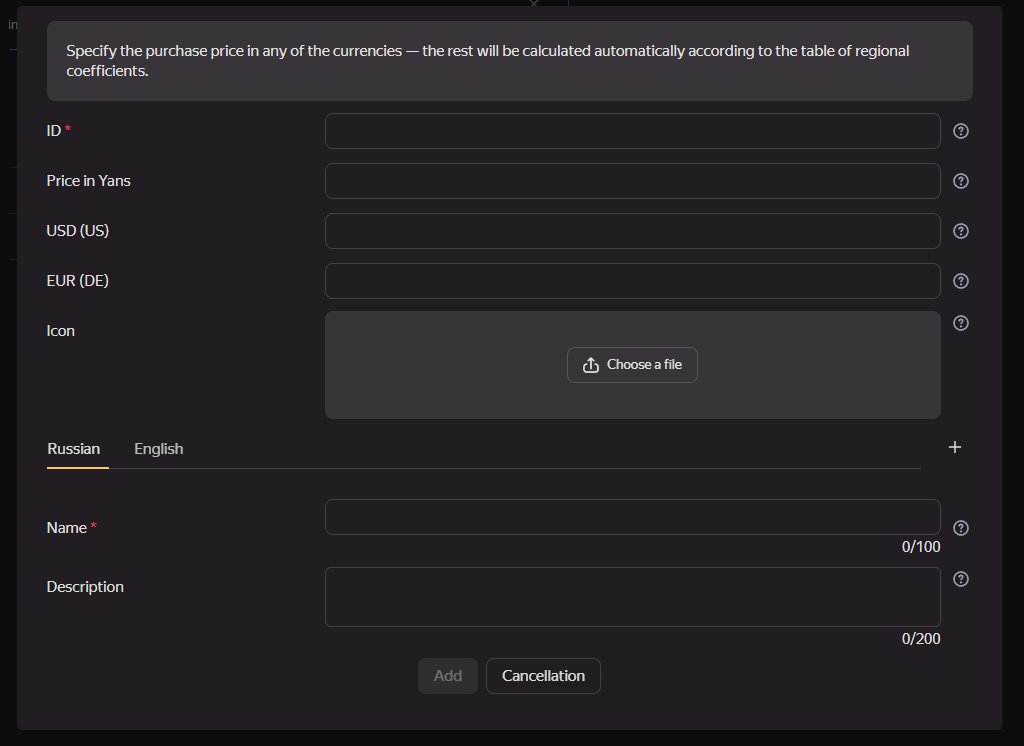Image resolution: width=1024 pixels, height=746 pixels.
Task: Switch to the English language tab
Action: point(159,449)
